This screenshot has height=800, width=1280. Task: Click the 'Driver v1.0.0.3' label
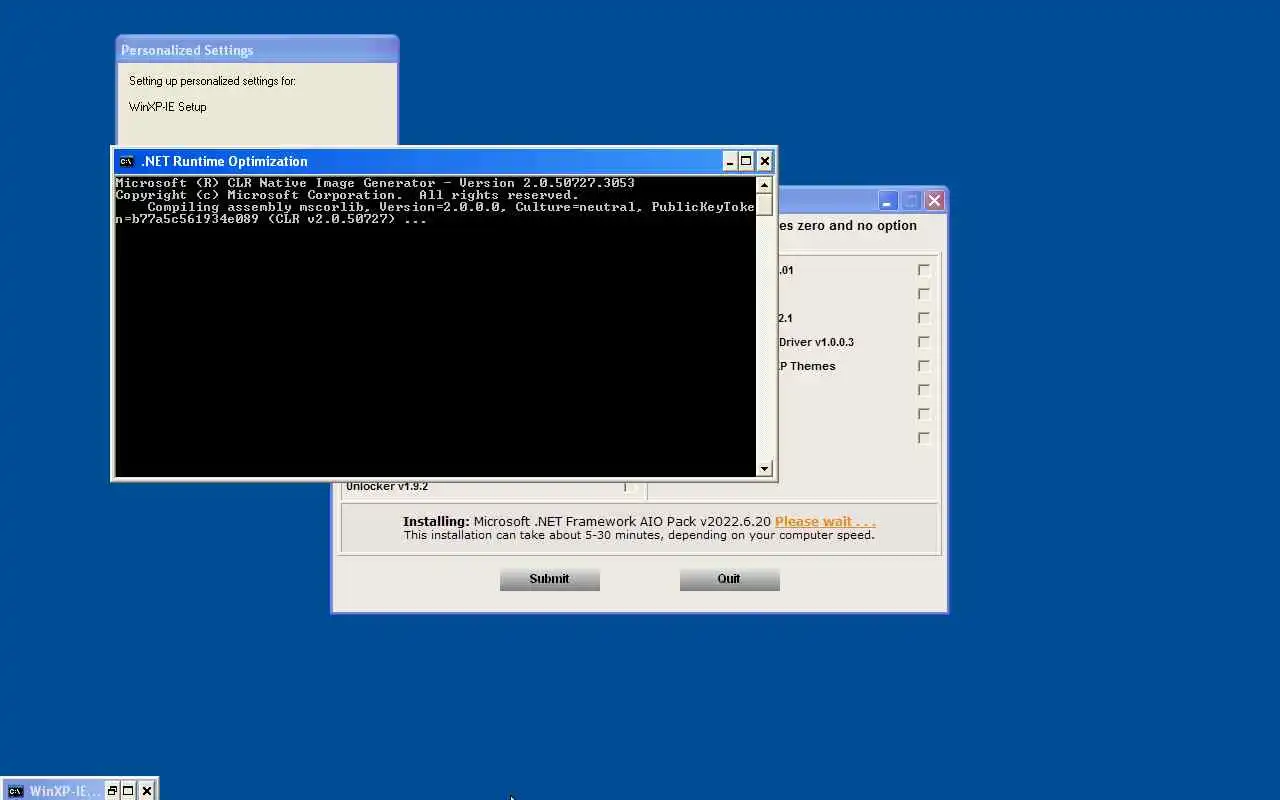click(816, 342)
